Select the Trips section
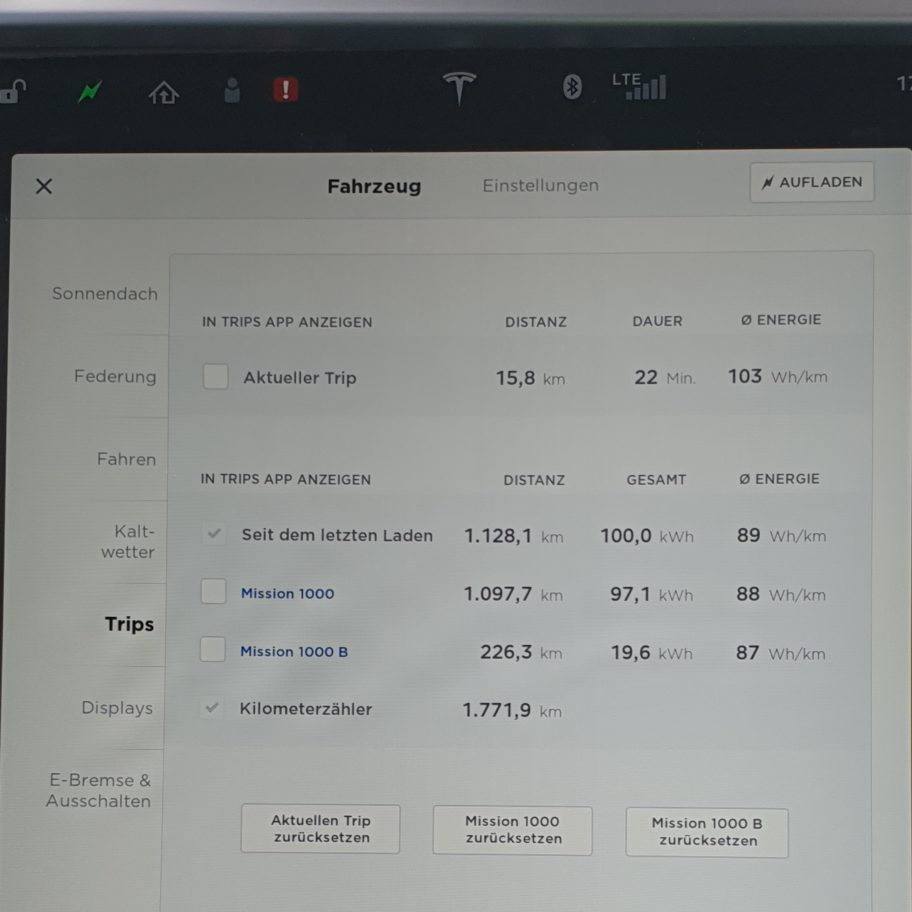 (x=129, y=624)
